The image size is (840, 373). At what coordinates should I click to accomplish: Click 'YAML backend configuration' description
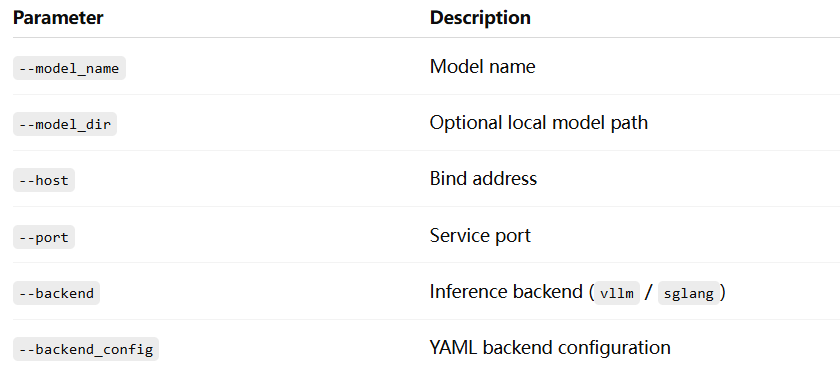tap(550, 348)
